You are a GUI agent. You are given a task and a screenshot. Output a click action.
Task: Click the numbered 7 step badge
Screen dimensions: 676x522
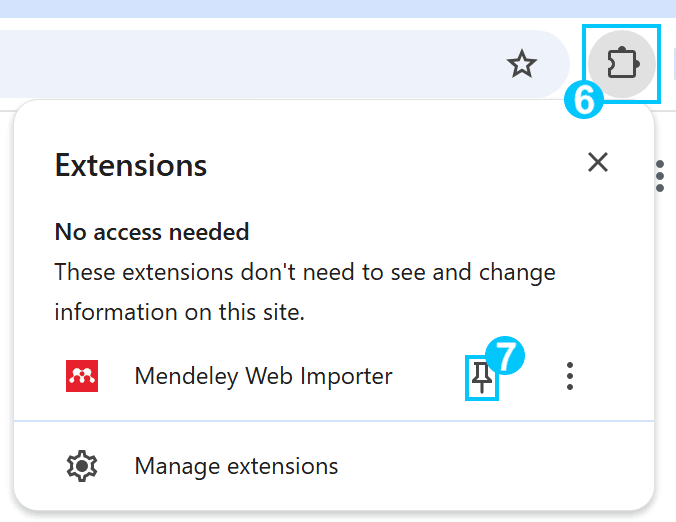(505, 355)
